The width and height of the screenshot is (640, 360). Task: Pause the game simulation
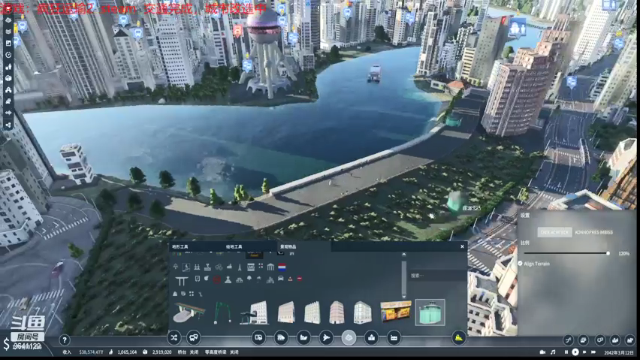566,352
